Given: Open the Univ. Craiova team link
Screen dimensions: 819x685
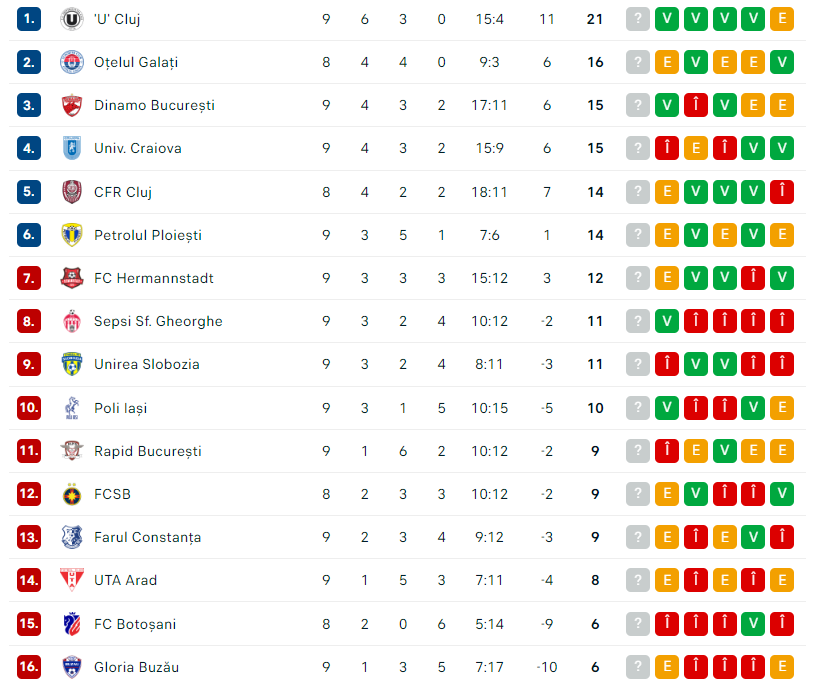Looking at the screenshot, I should point(138,148).
